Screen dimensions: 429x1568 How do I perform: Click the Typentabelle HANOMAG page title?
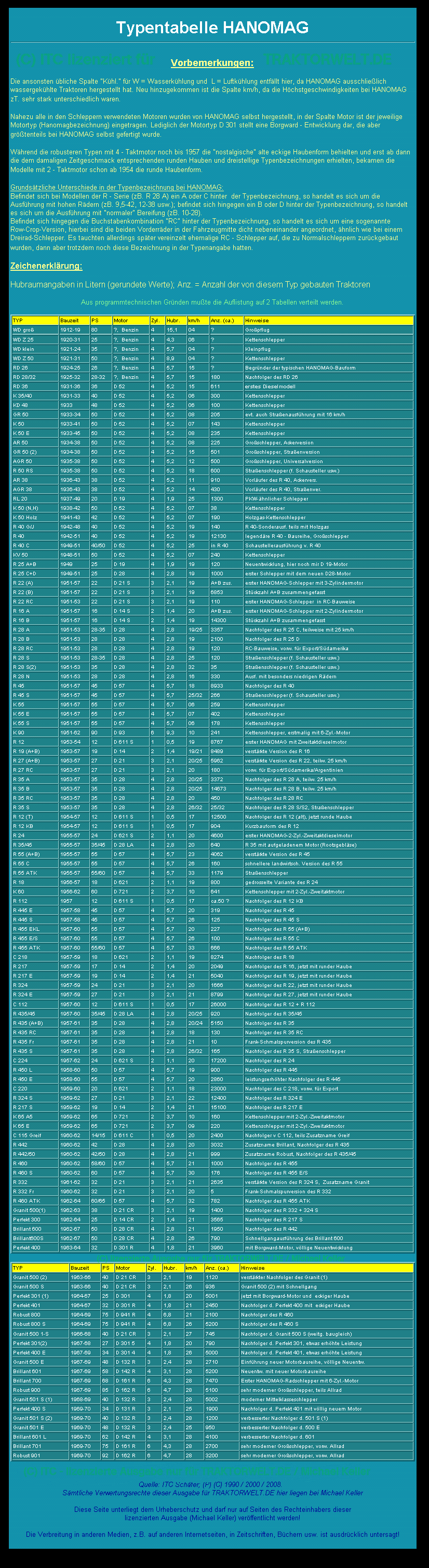point(212,28)
